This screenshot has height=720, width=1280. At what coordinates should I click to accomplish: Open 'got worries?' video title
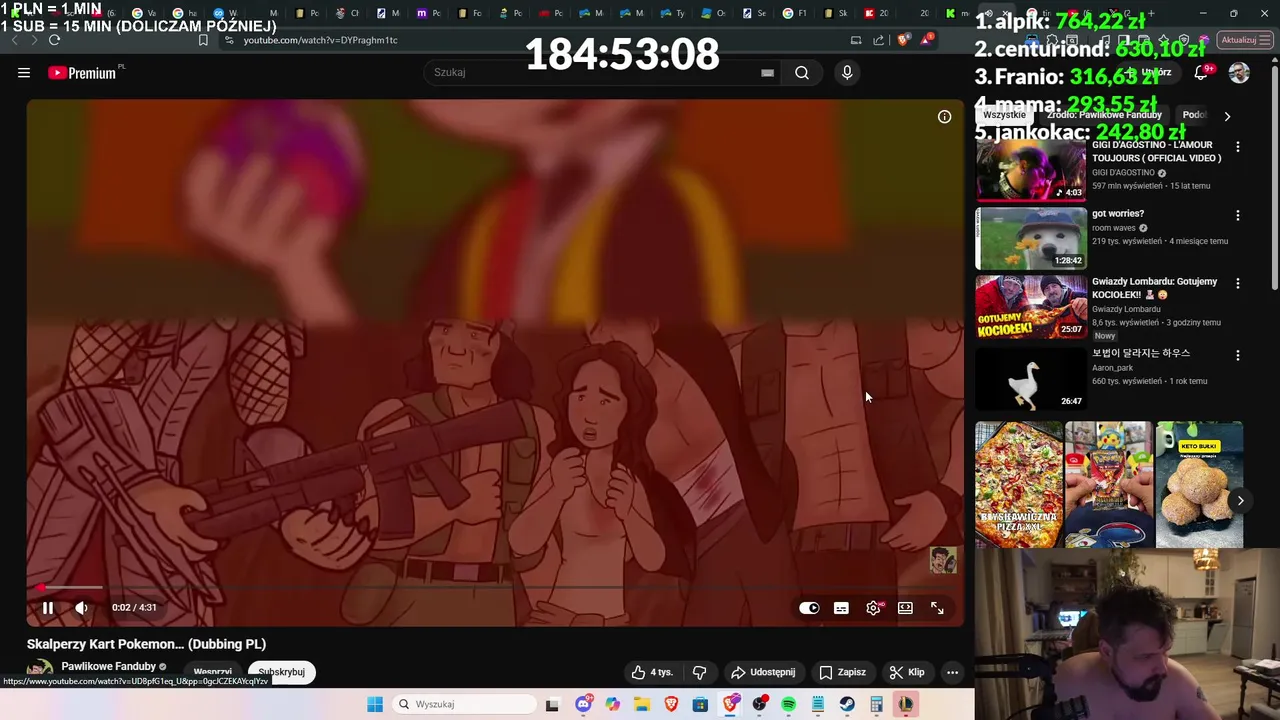coord(1117,214)
